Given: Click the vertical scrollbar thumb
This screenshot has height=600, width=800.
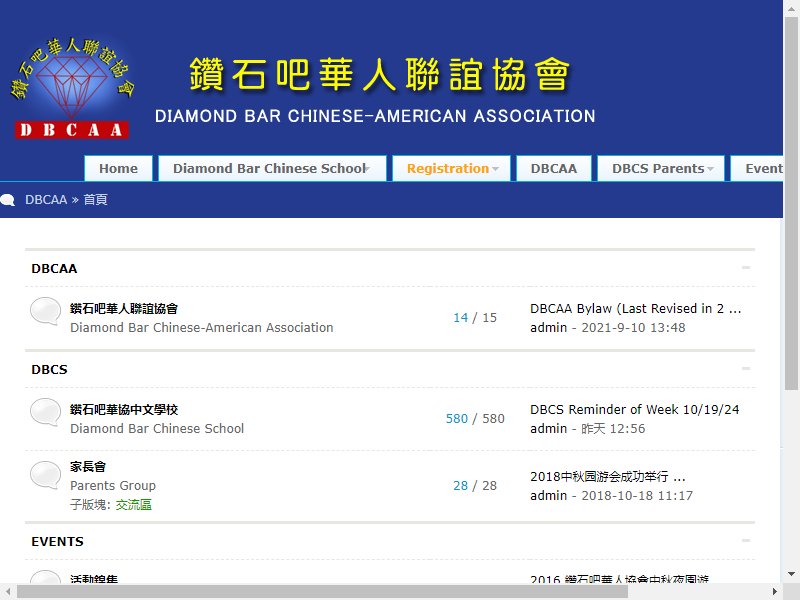Looking at the screenshot, I should [791, 203].
